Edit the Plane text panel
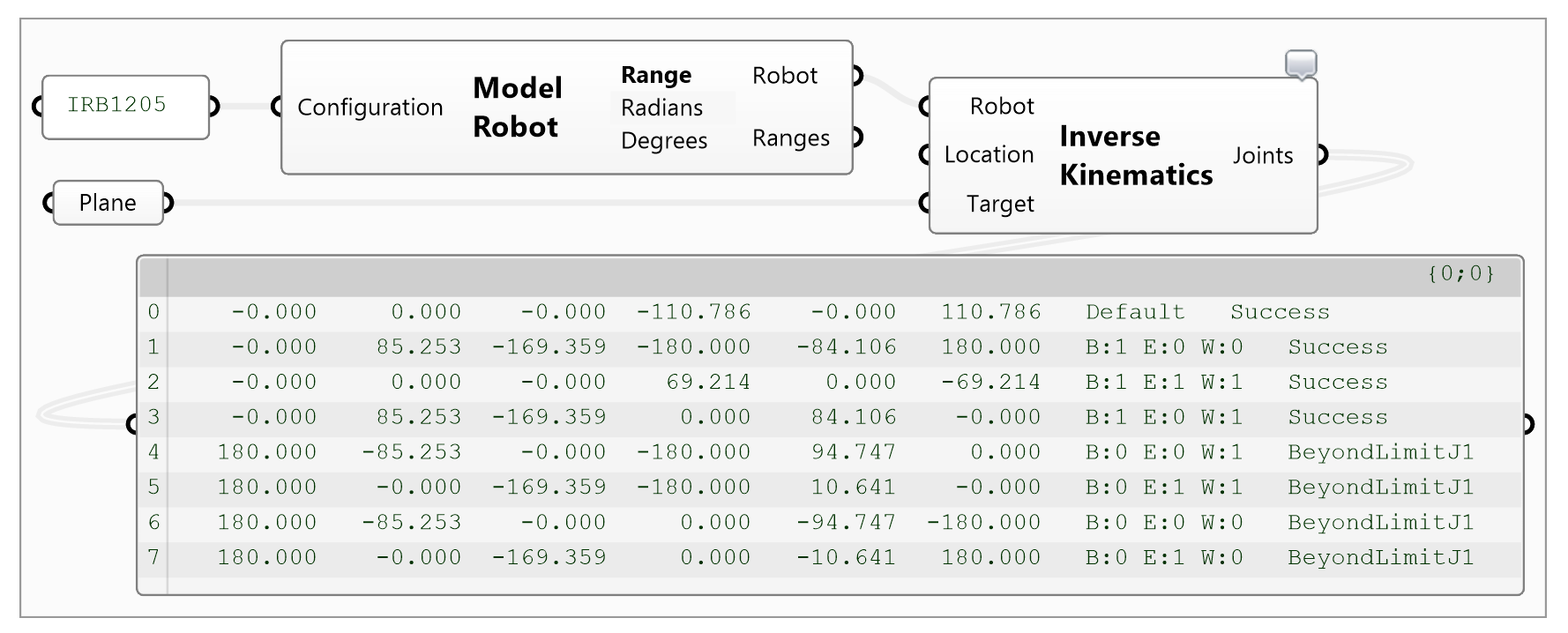This screenshot has height=633, width=1568. click(x=106, y=203)
